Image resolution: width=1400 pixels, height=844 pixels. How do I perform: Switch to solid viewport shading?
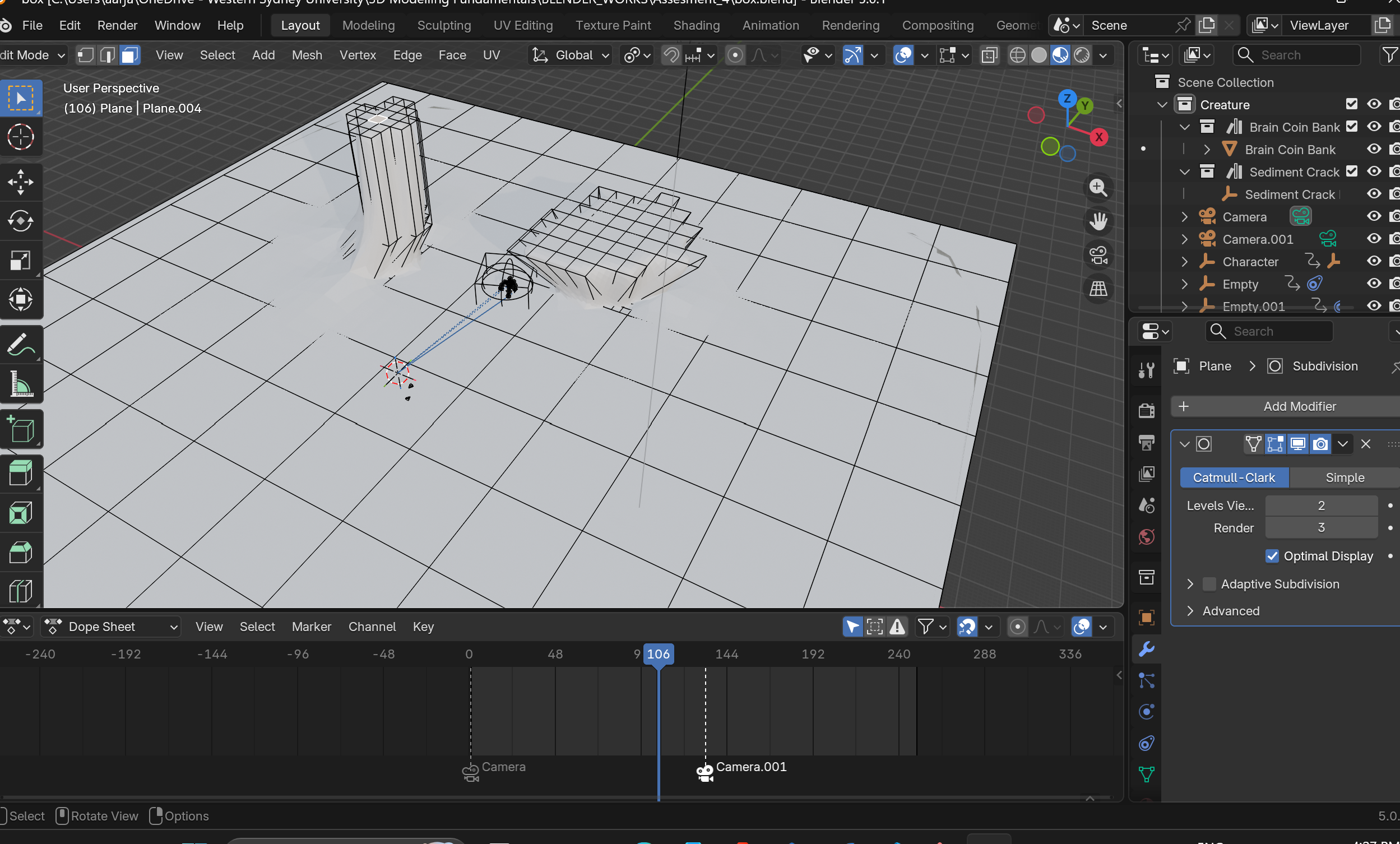(x=1039, y=55)
